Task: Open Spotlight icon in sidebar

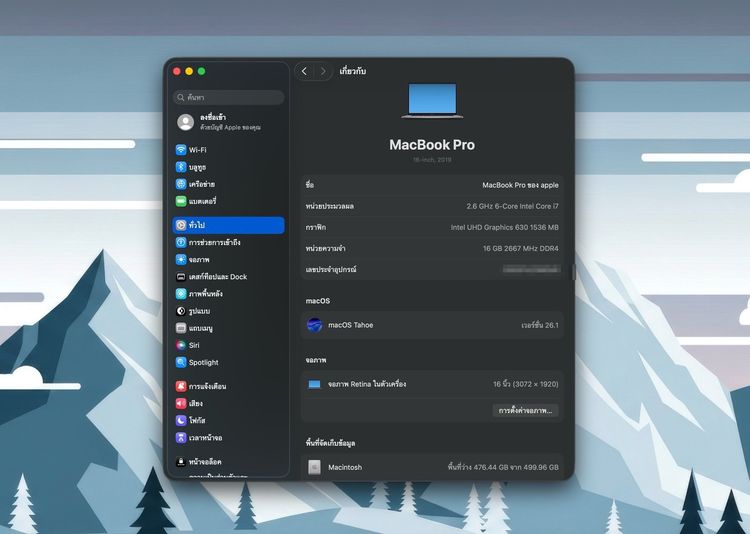Action: 181,362
